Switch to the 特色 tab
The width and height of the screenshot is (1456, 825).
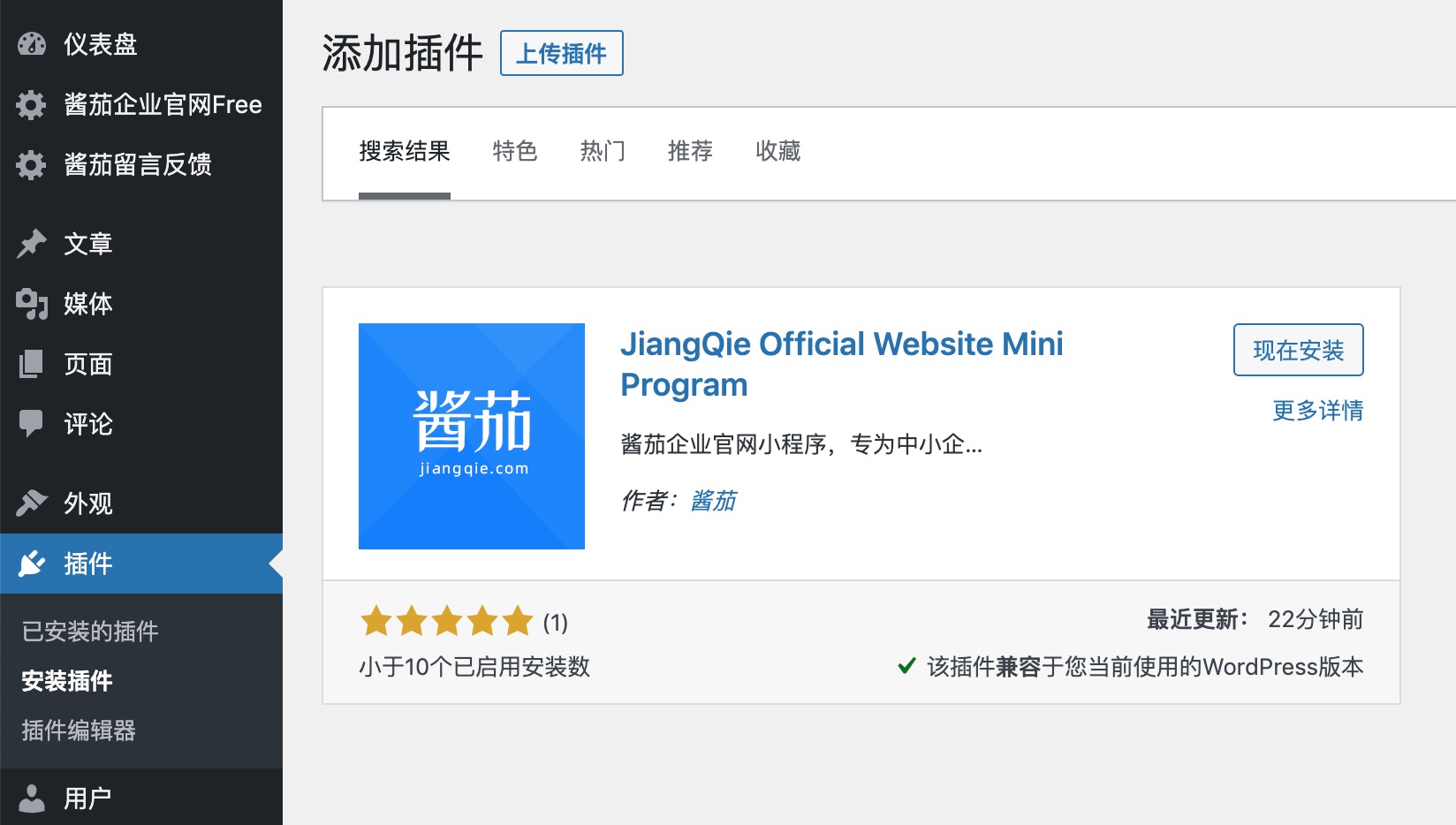tap(515, 151)
